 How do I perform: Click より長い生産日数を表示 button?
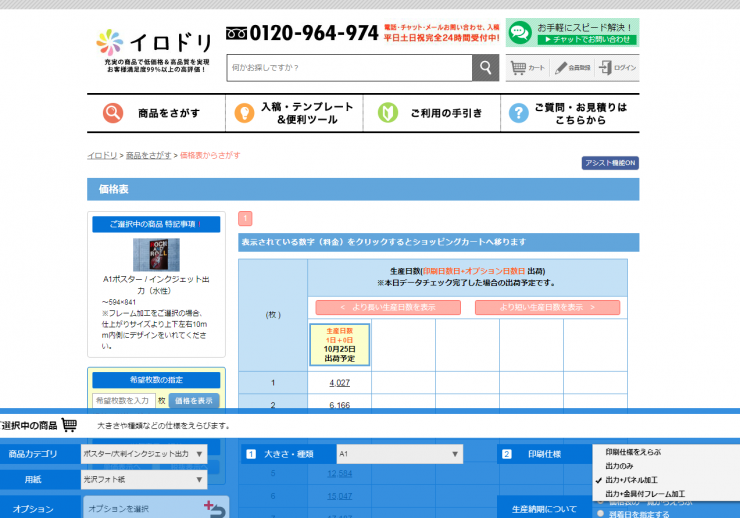pos(388,308)
